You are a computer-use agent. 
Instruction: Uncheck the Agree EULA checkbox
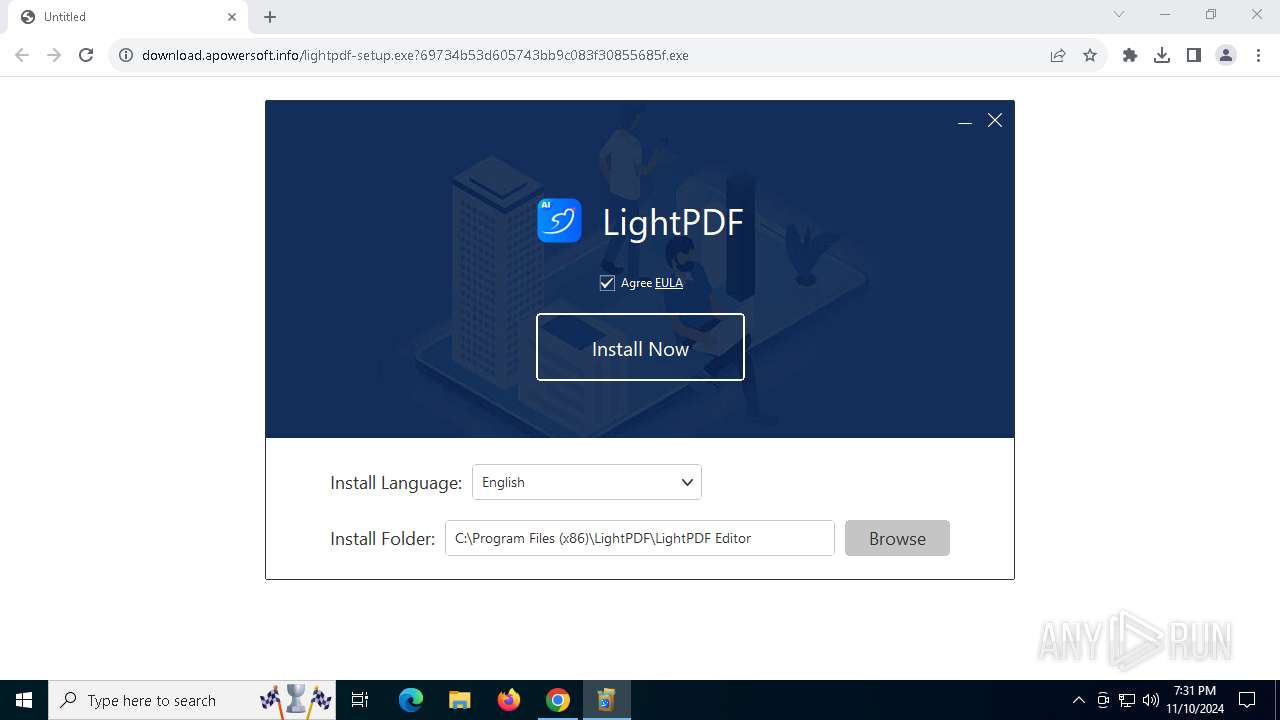pos(607,283)
